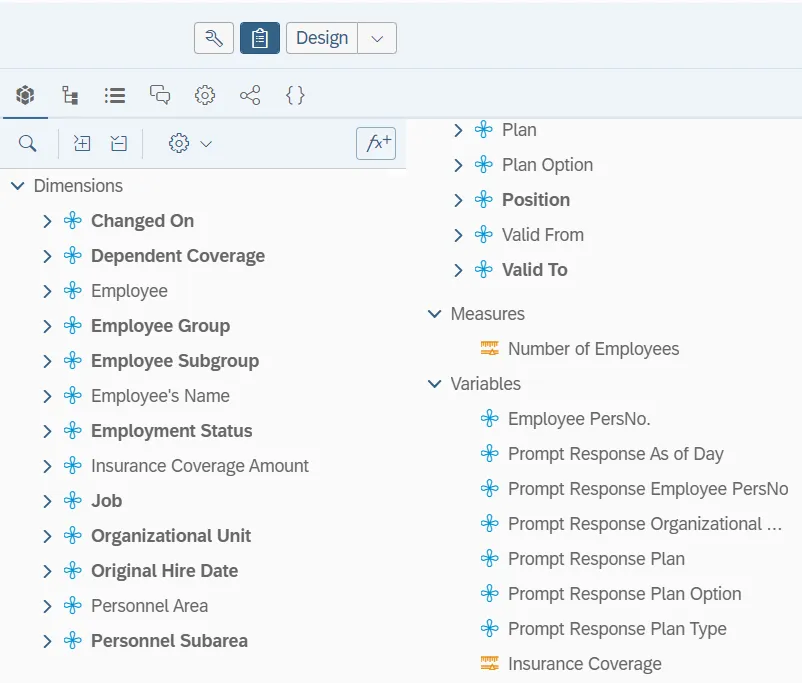Collapse the Measures section

[x=434, y=314]
